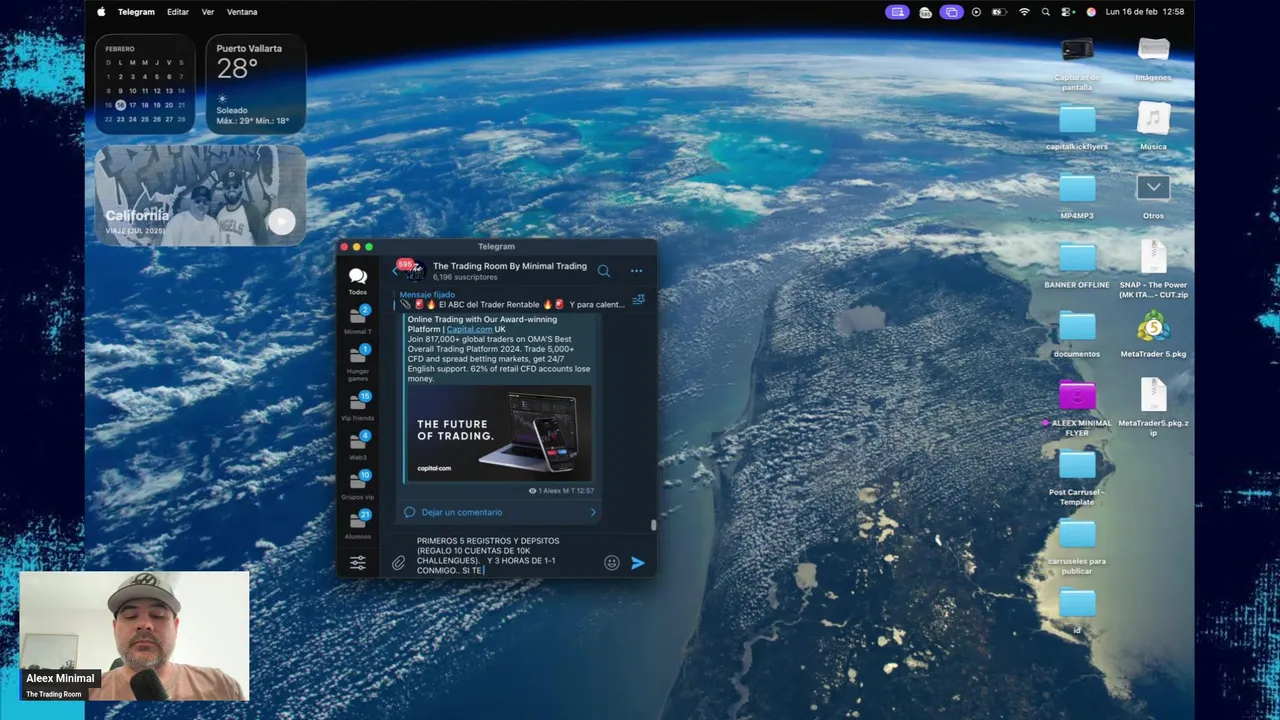Select the Música desktop stack
This screenshot has height=720, width=1280.
(1153, 126)
